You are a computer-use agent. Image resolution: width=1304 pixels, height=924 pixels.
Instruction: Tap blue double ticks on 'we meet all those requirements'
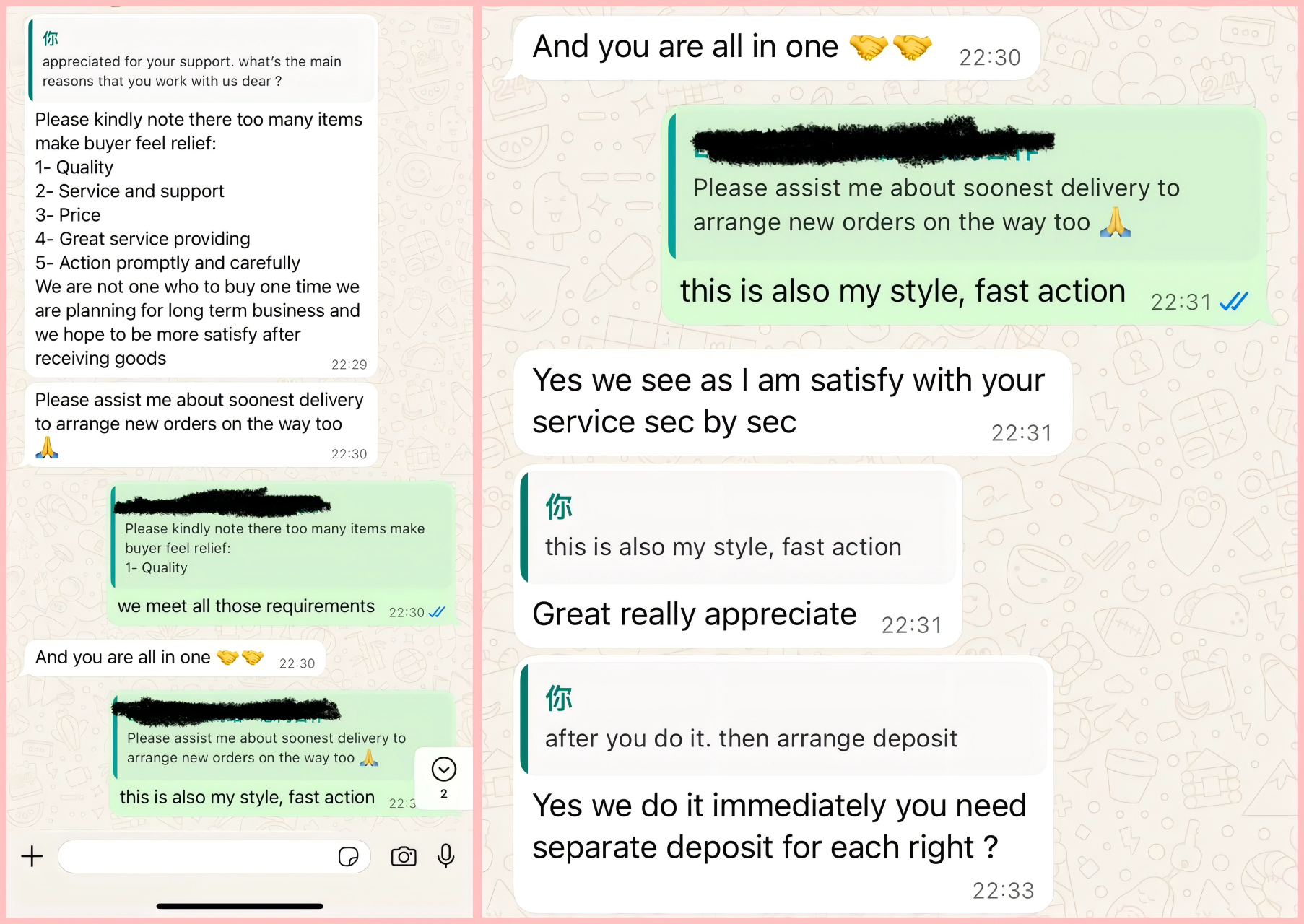coord(437,612)
